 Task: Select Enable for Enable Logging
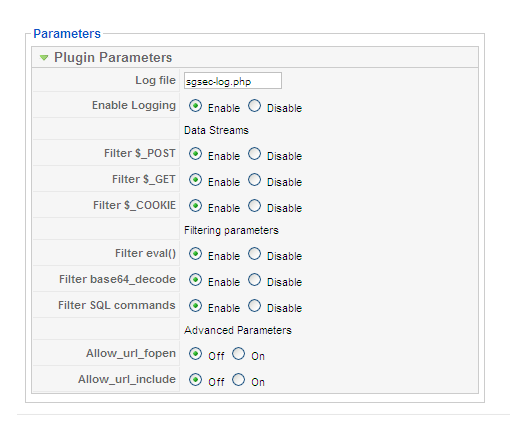[x=195, y=106]
